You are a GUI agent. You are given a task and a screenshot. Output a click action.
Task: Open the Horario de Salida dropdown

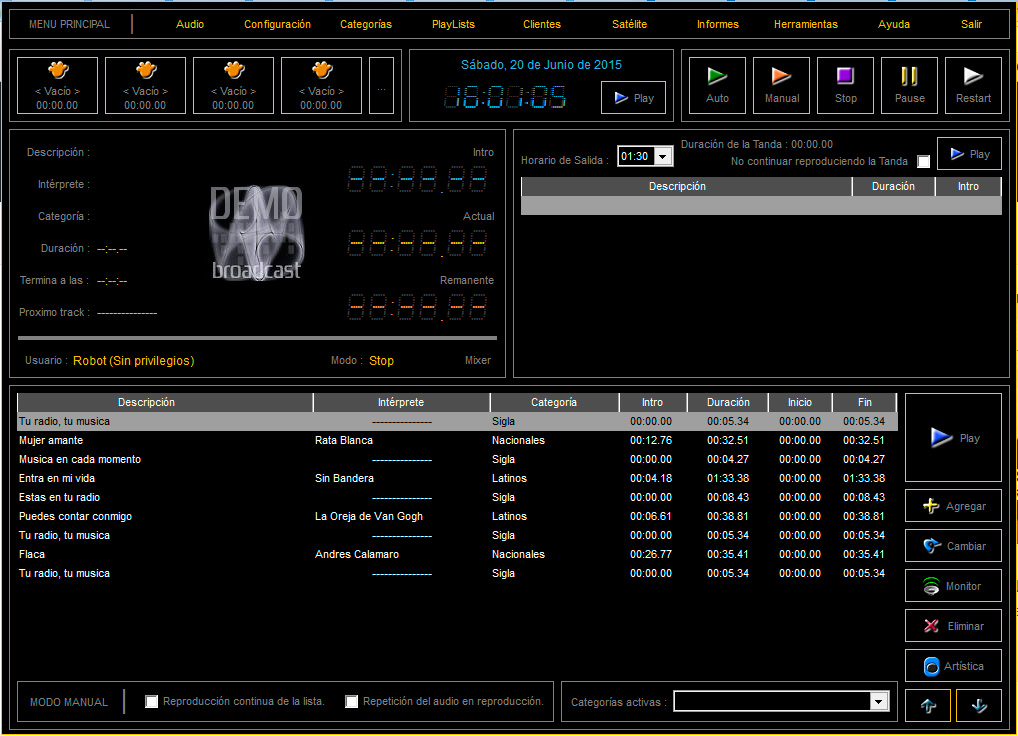[662, 156]
